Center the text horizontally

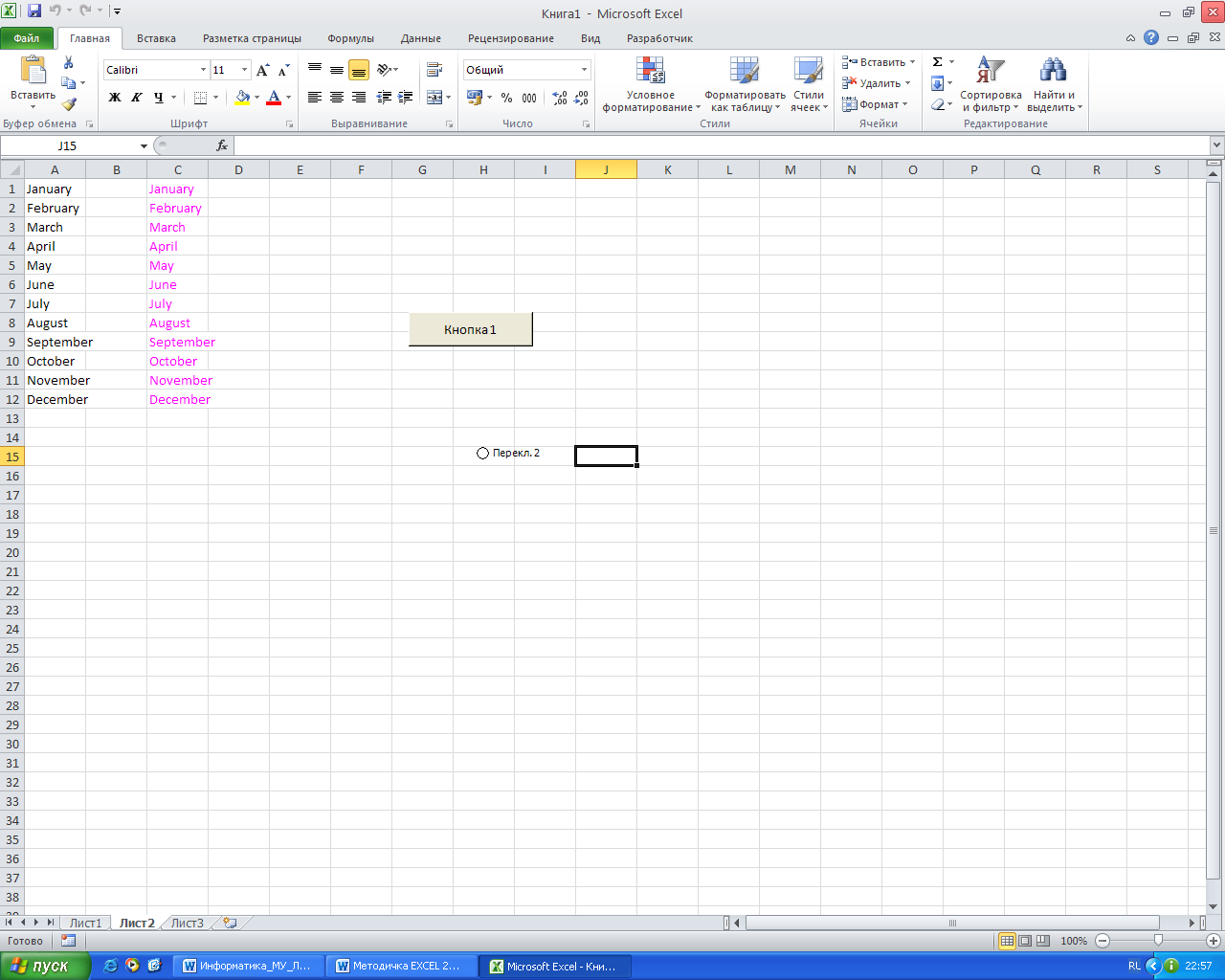[x=337, y=98]
